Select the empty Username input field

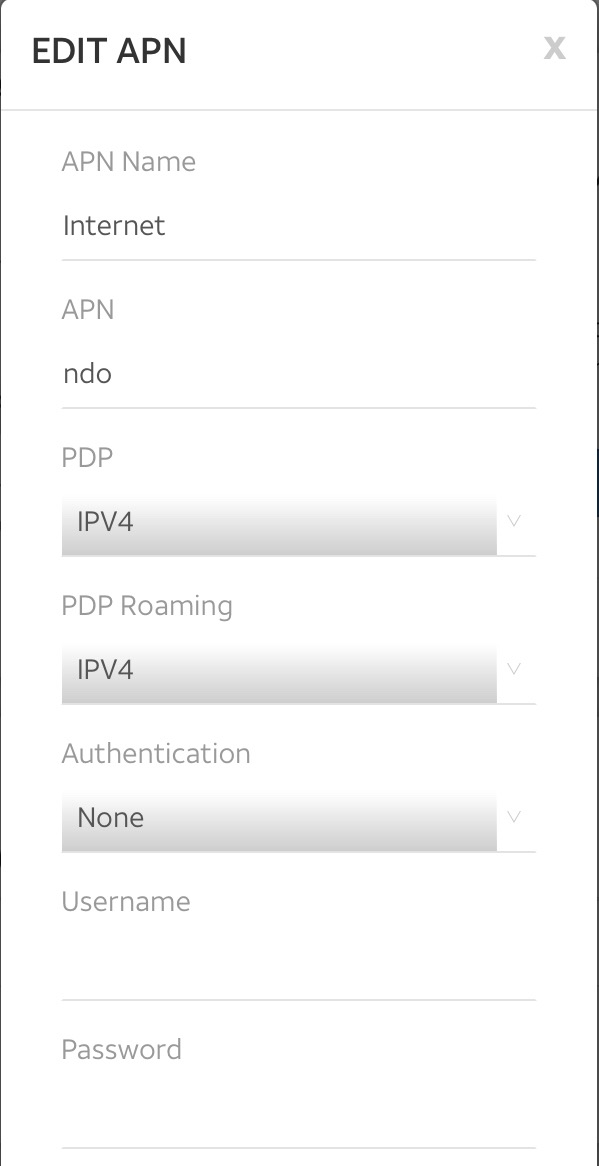point(299,966)
